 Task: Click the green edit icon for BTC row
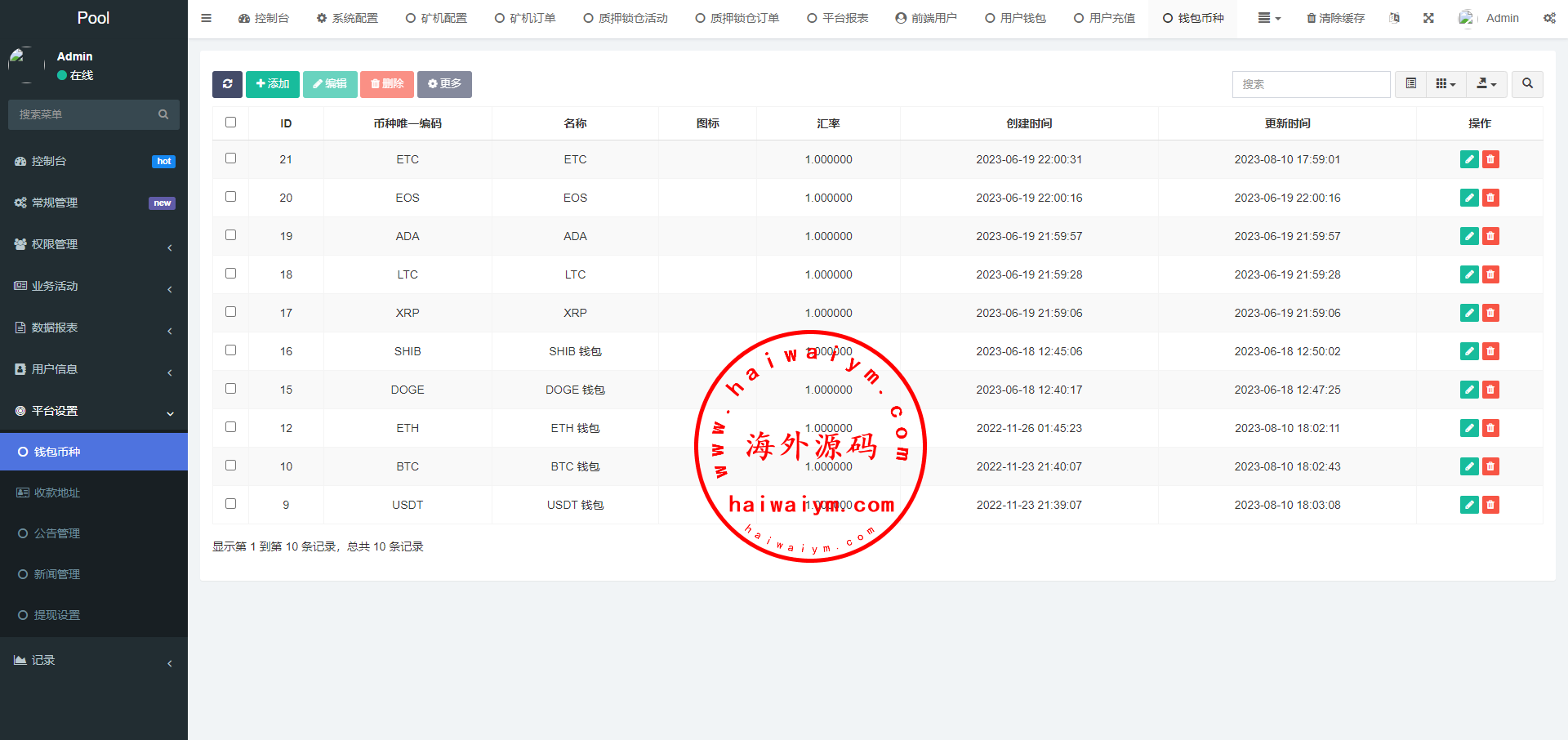1469,466
